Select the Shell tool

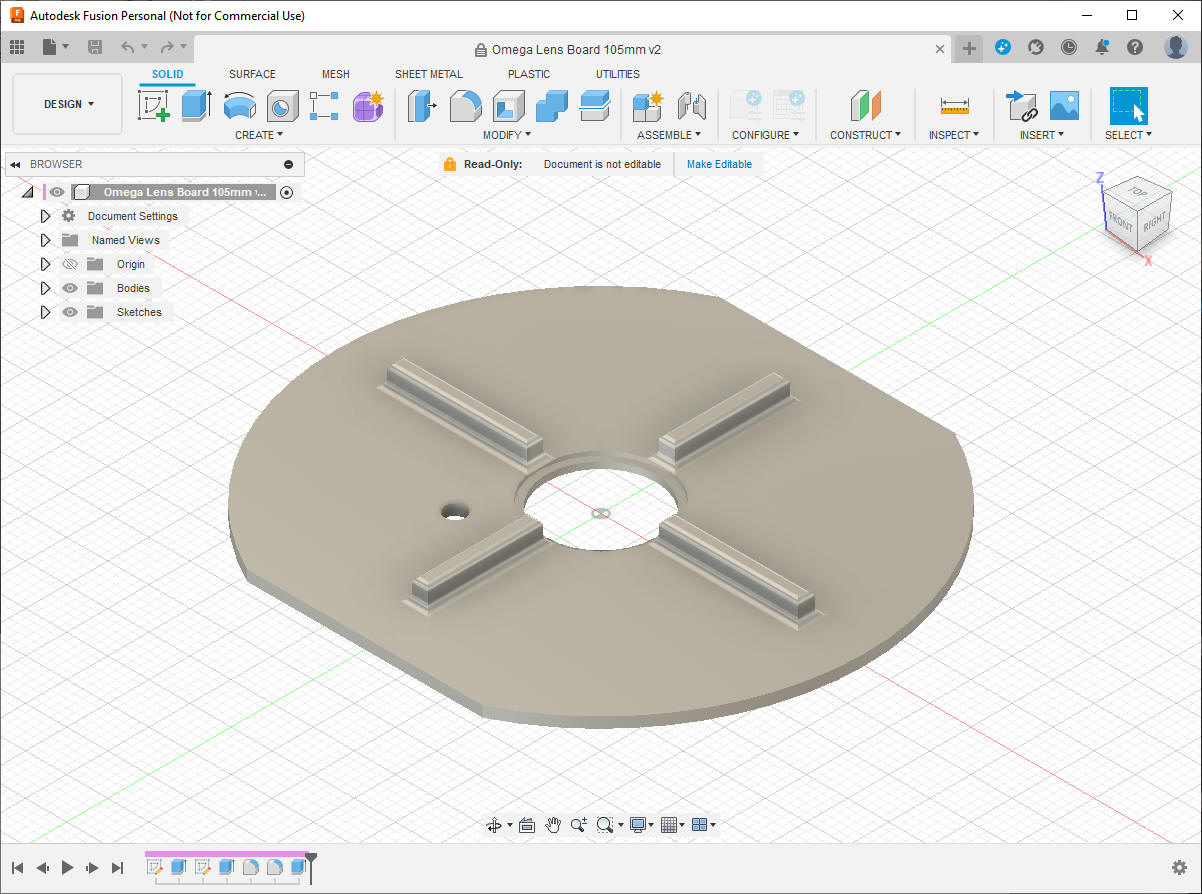(x=509, y=105)
